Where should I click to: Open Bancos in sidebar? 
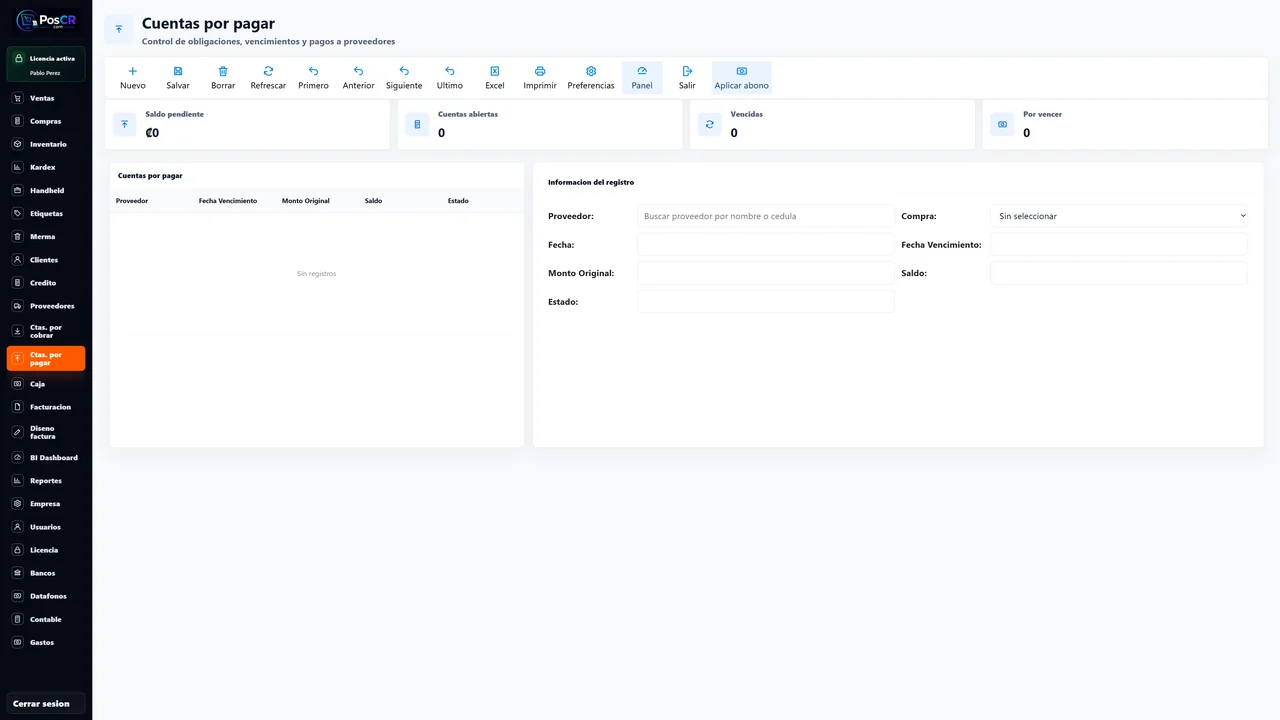tap(46, 572)
